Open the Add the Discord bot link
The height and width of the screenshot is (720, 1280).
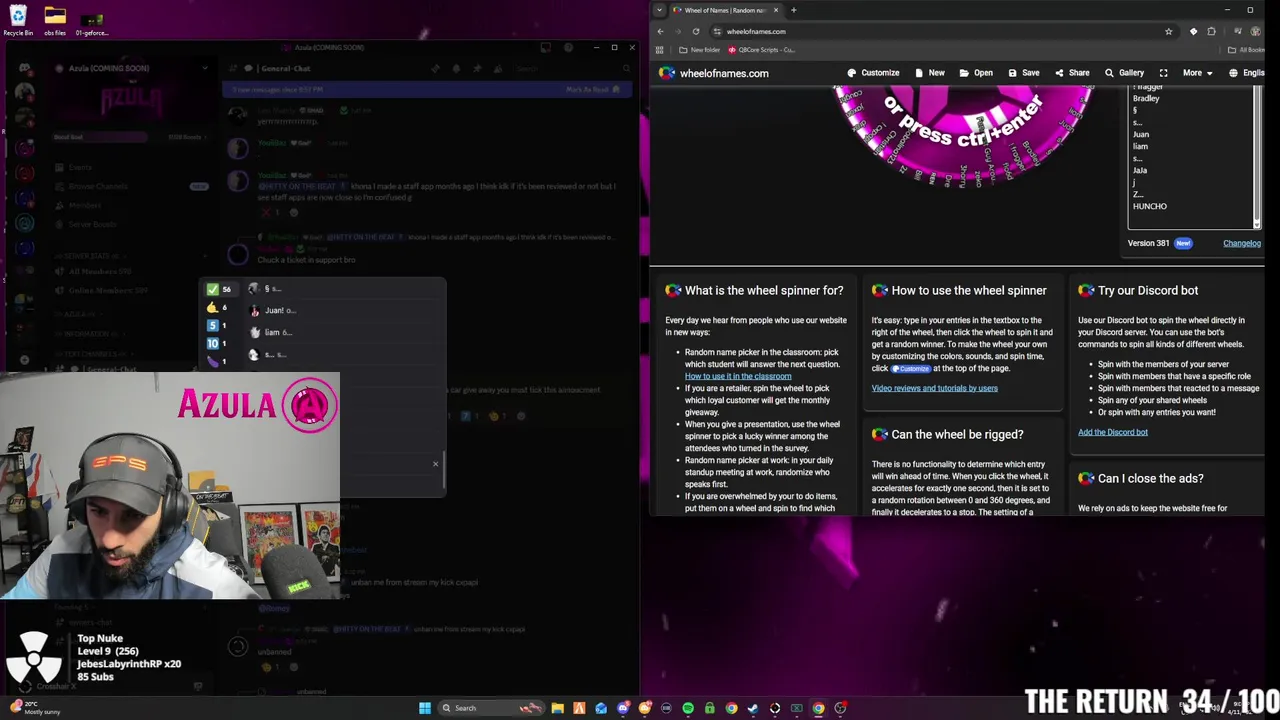pyautogui.click(x=1113, y=432)
